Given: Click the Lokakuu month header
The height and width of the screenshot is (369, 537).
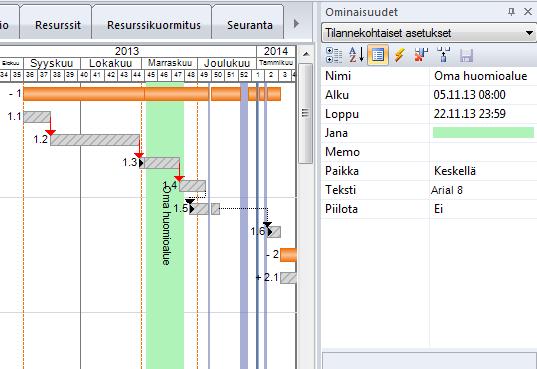Looking at the screenshot, I should click(x=111, y=63).
